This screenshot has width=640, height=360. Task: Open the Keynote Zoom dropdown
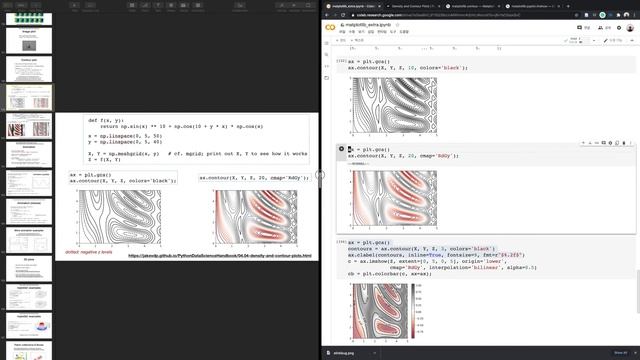click(21, 6)
